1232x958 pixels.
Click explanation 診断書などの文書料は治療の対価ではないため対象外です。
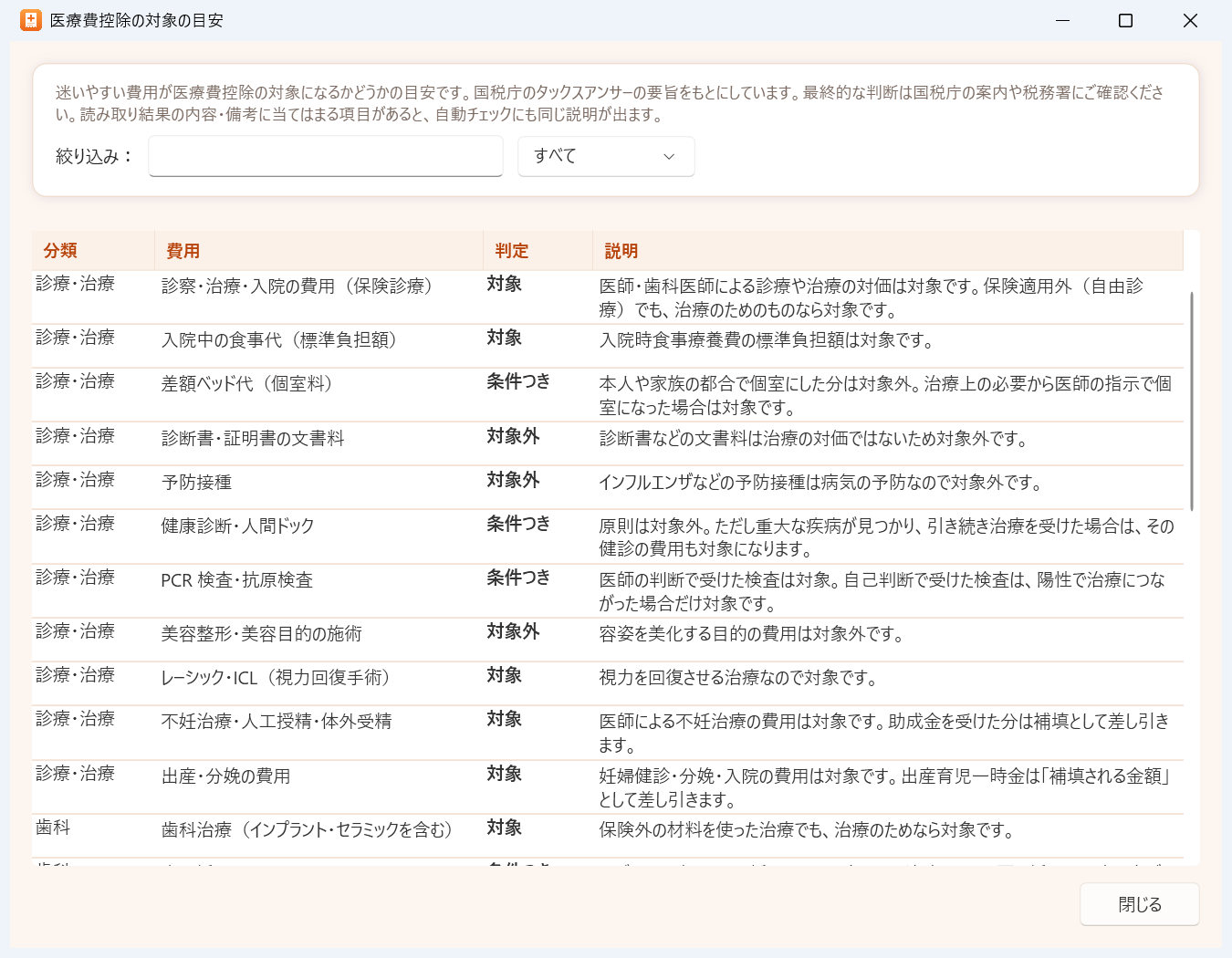click(813, 439)
